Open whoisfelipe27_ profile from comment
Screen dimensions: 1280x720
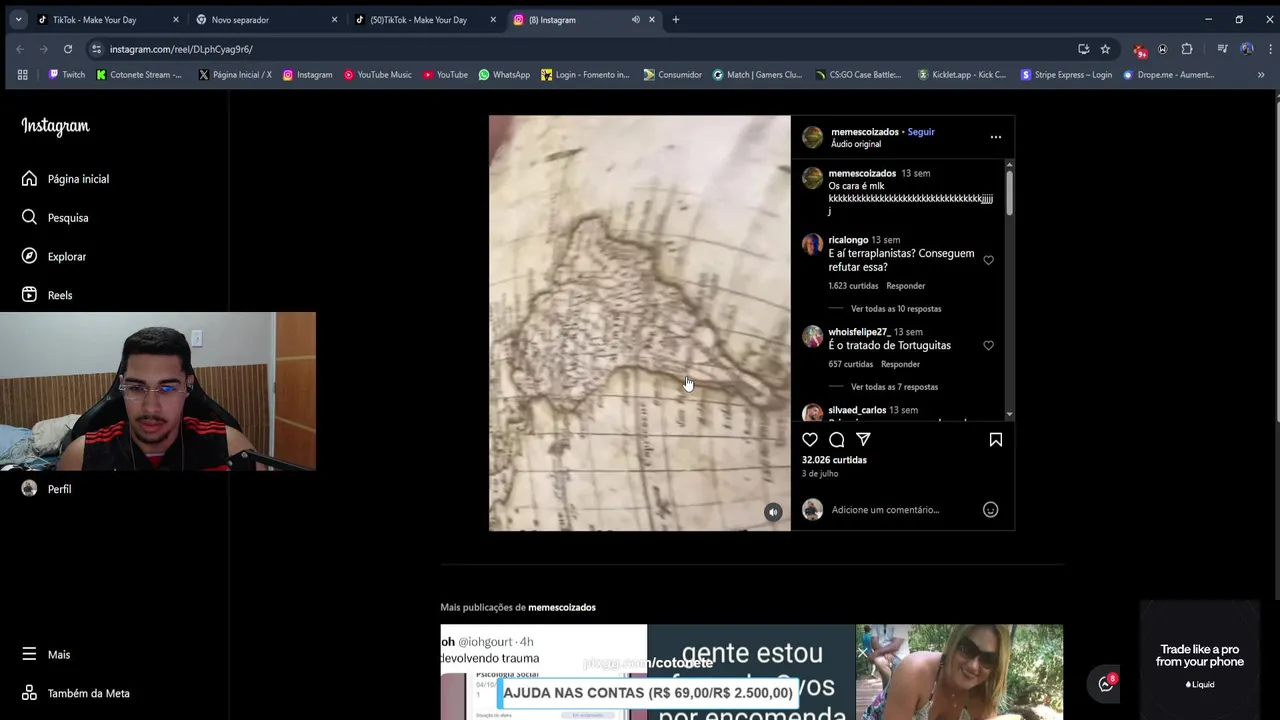pos(859,332)
